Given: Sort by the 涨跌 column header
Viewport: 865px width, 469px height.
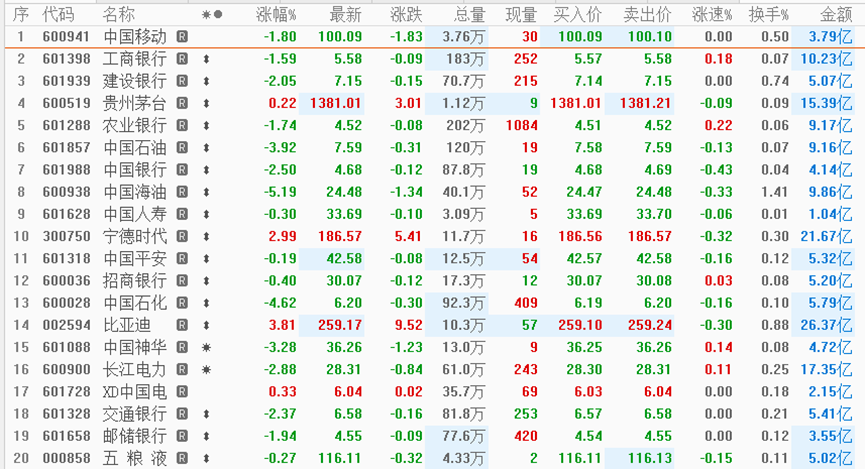Looking at the screenshot, I should (x=407, y=14).
